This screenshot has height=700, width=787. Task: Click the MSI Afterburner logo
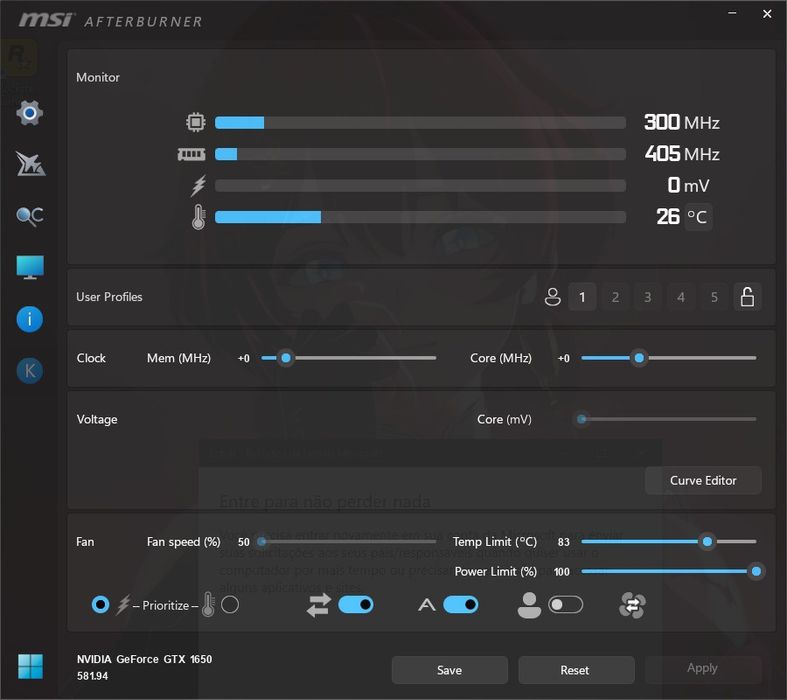pos(111,21)
